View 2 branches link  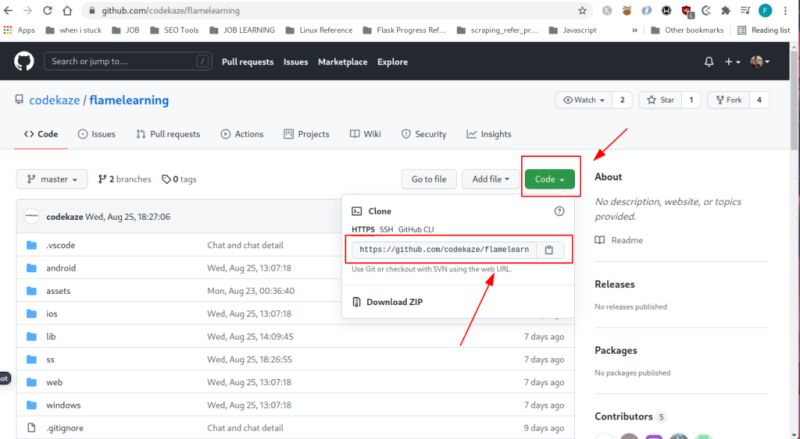[124, 179]
